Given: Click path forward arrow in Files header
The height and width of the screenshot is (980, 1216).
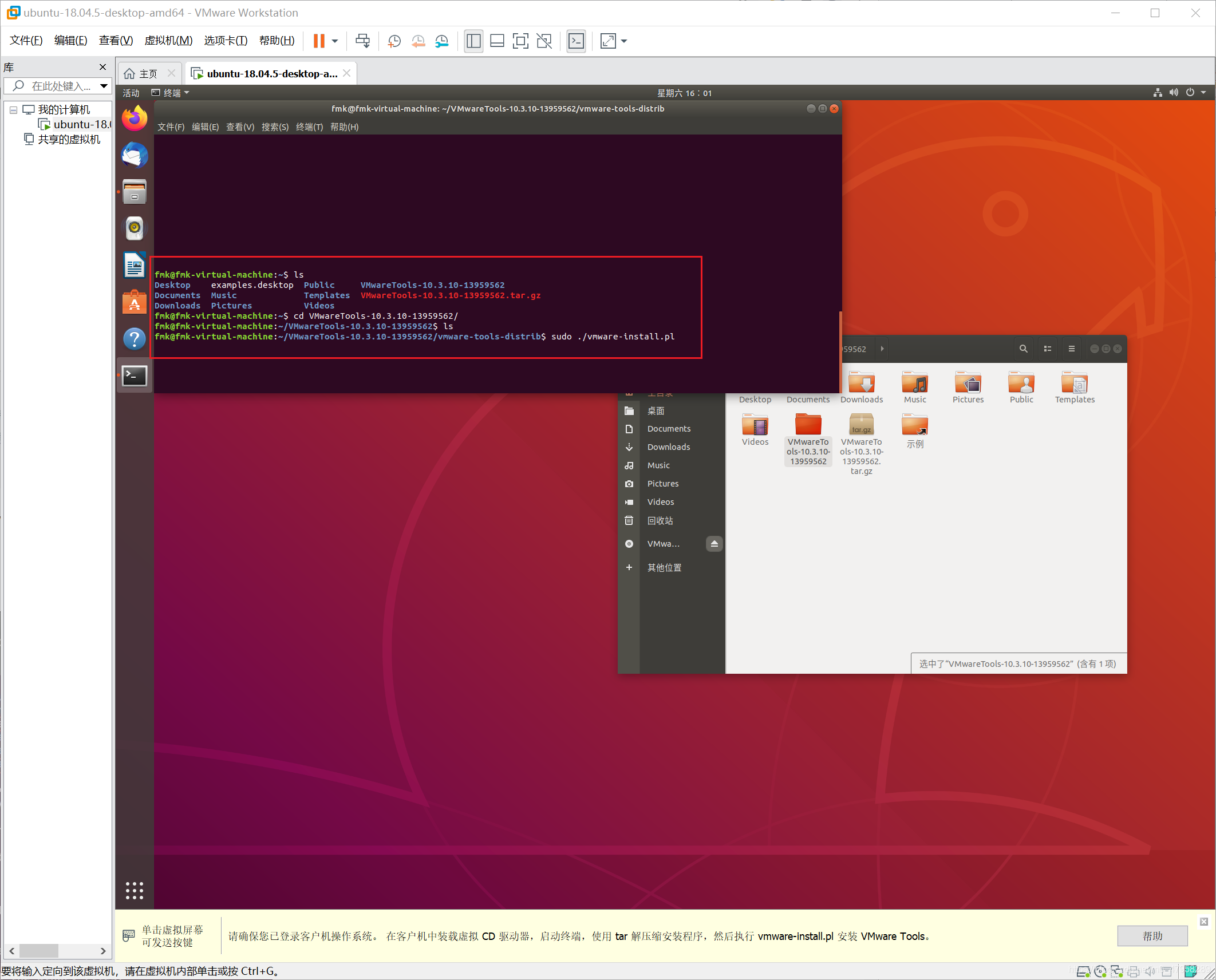Looking at the screenshot, I should 882,349.
